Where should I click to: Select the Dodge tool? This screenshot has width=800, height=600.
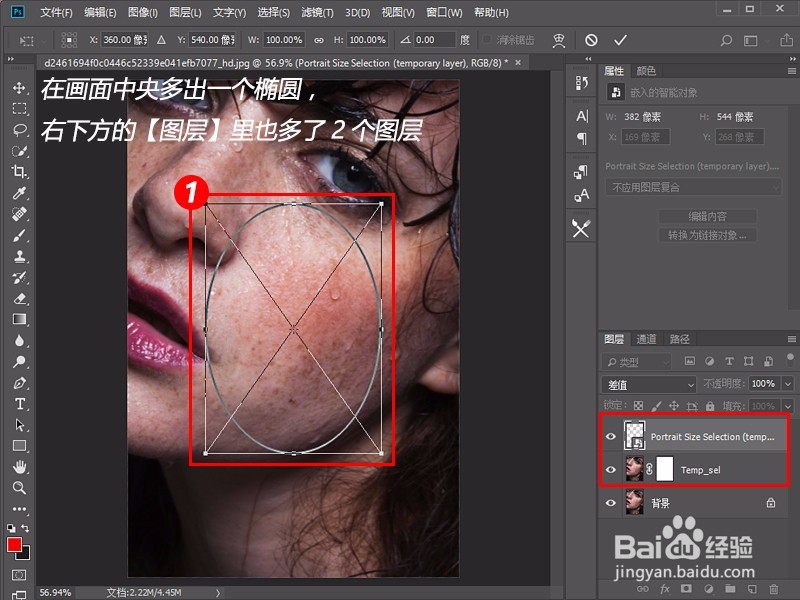(19, 362)
